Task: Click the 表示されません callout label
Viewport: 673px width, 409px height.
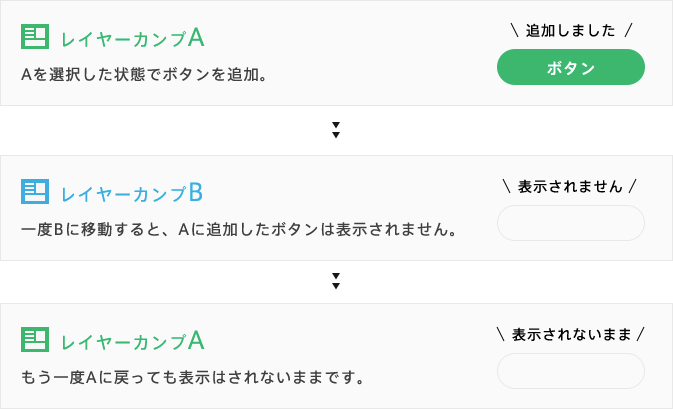Action: click(570, 186)
